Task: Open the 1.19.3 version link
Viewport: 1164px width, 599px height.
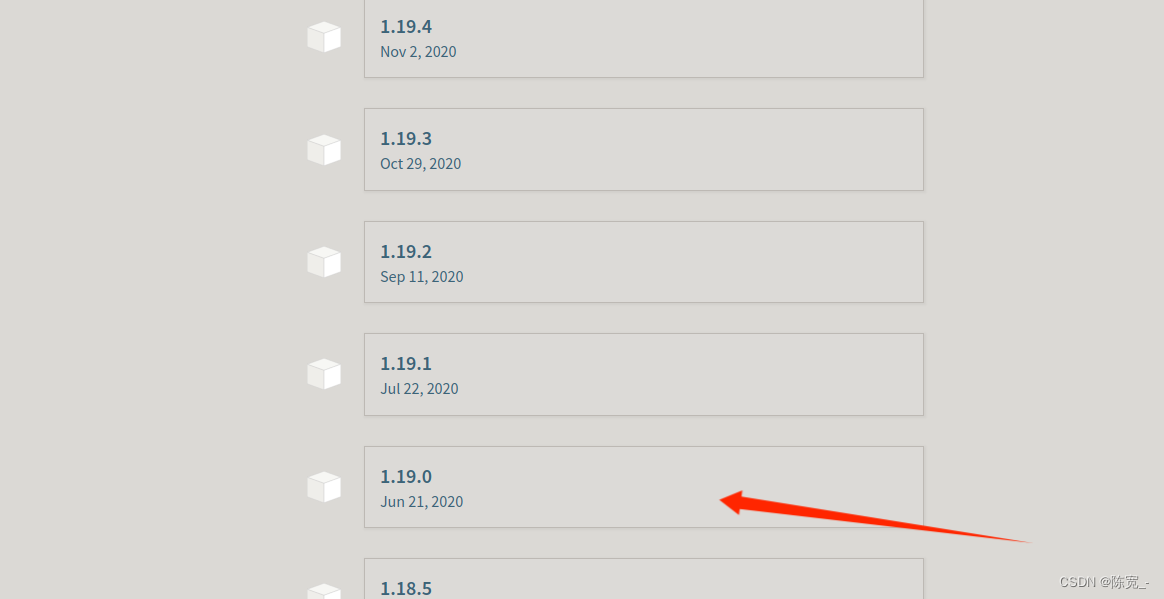Action: click(406, 139)
